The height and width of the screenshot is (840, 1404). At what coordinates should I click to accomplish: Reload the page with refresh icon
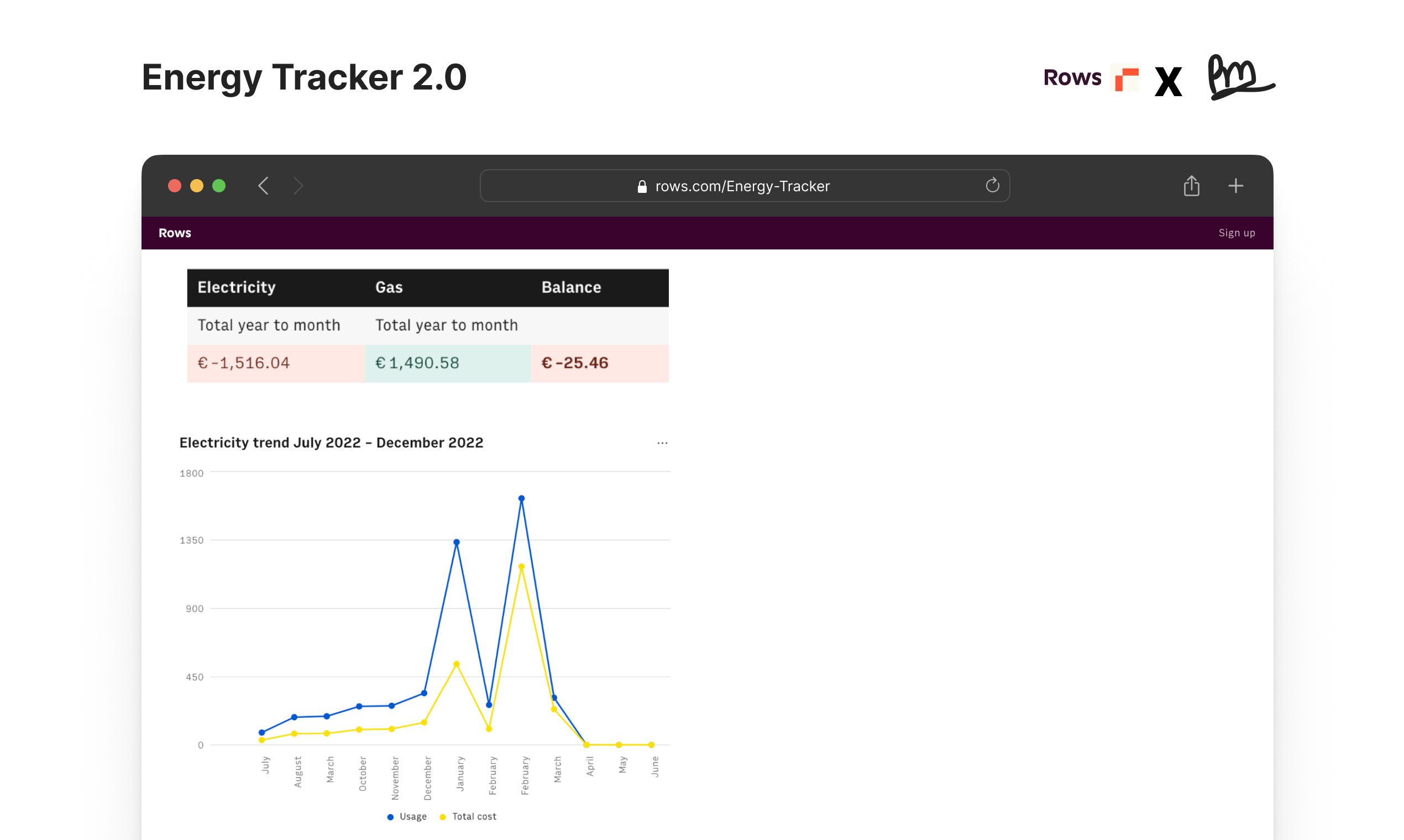pos(992,186)
